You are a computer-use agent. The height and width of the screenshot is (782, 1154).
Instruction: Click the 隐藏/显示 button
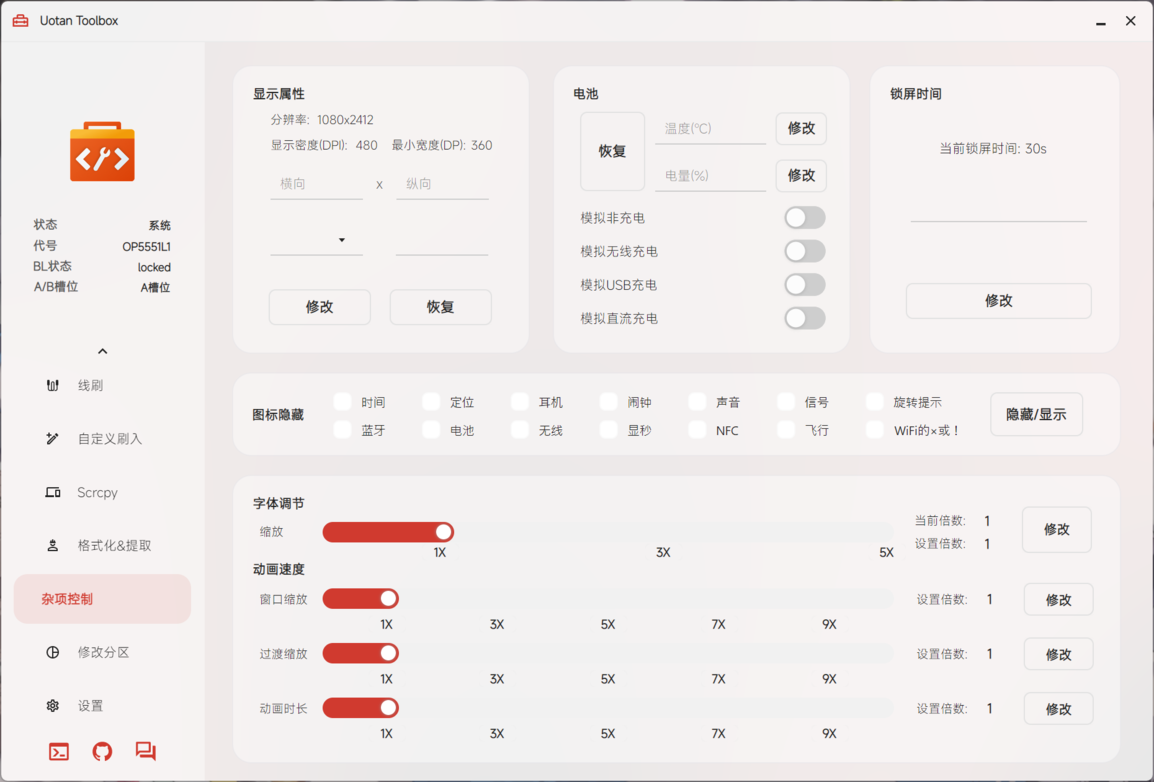click(1036, 414)
